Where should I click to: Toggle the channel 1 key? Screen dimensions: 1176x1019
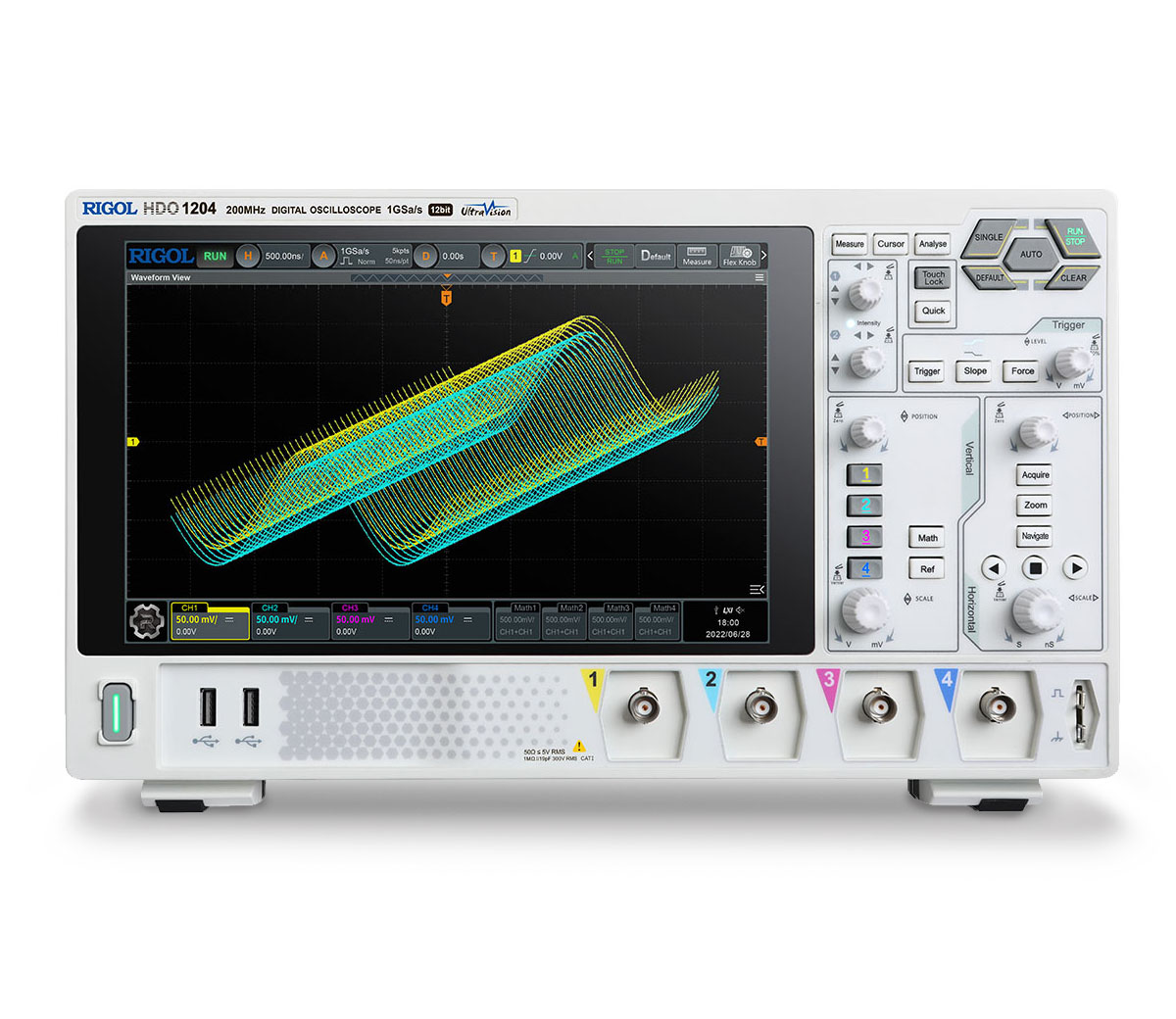(864, 474)
